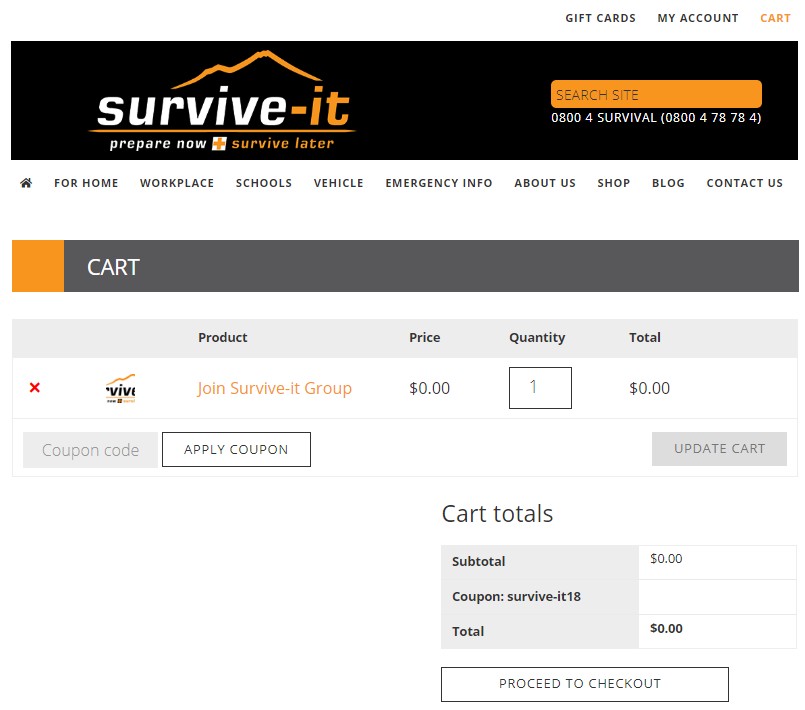Go to the home page icon
This screenshot has width=805, height=710.
tap(26, 183)
